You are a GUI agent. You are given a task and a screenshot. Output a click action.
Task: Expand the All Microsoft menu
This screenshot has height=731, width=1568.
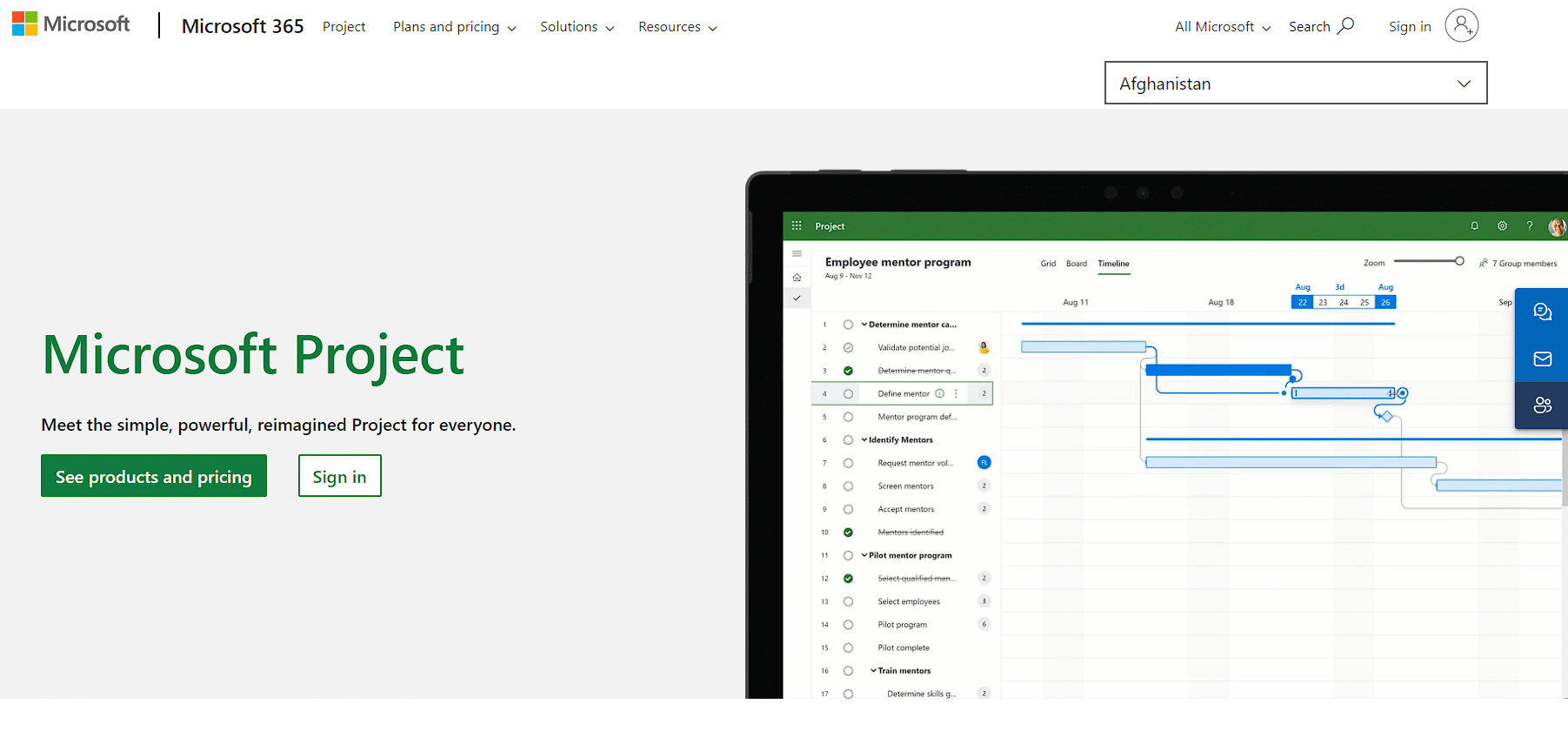[x=1223, y=27]
